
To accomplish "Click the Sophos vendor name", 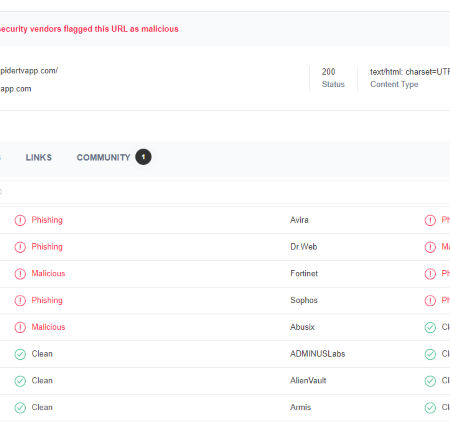I will pyautogui.click(x=304, y=300).
